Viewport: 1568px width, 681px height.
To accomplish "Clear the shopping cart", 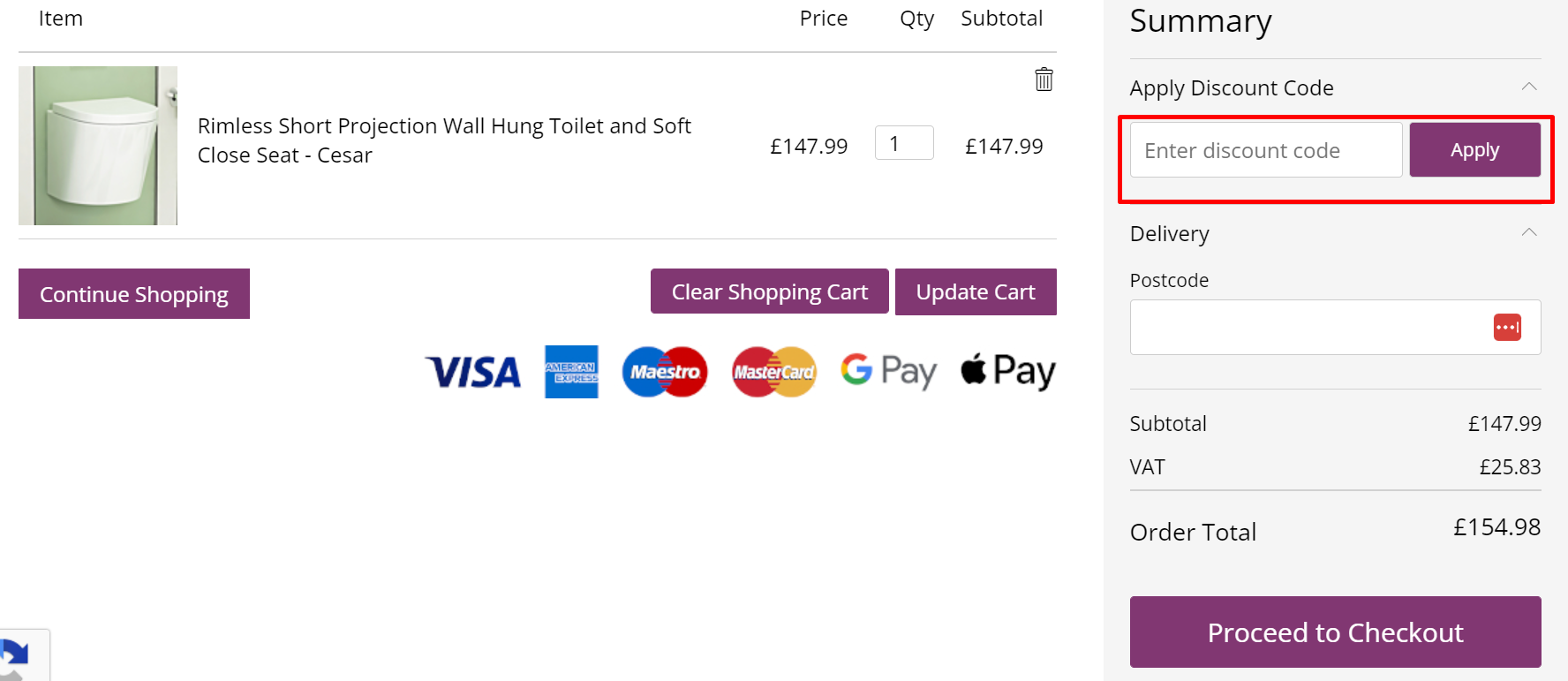I will 769,291.
